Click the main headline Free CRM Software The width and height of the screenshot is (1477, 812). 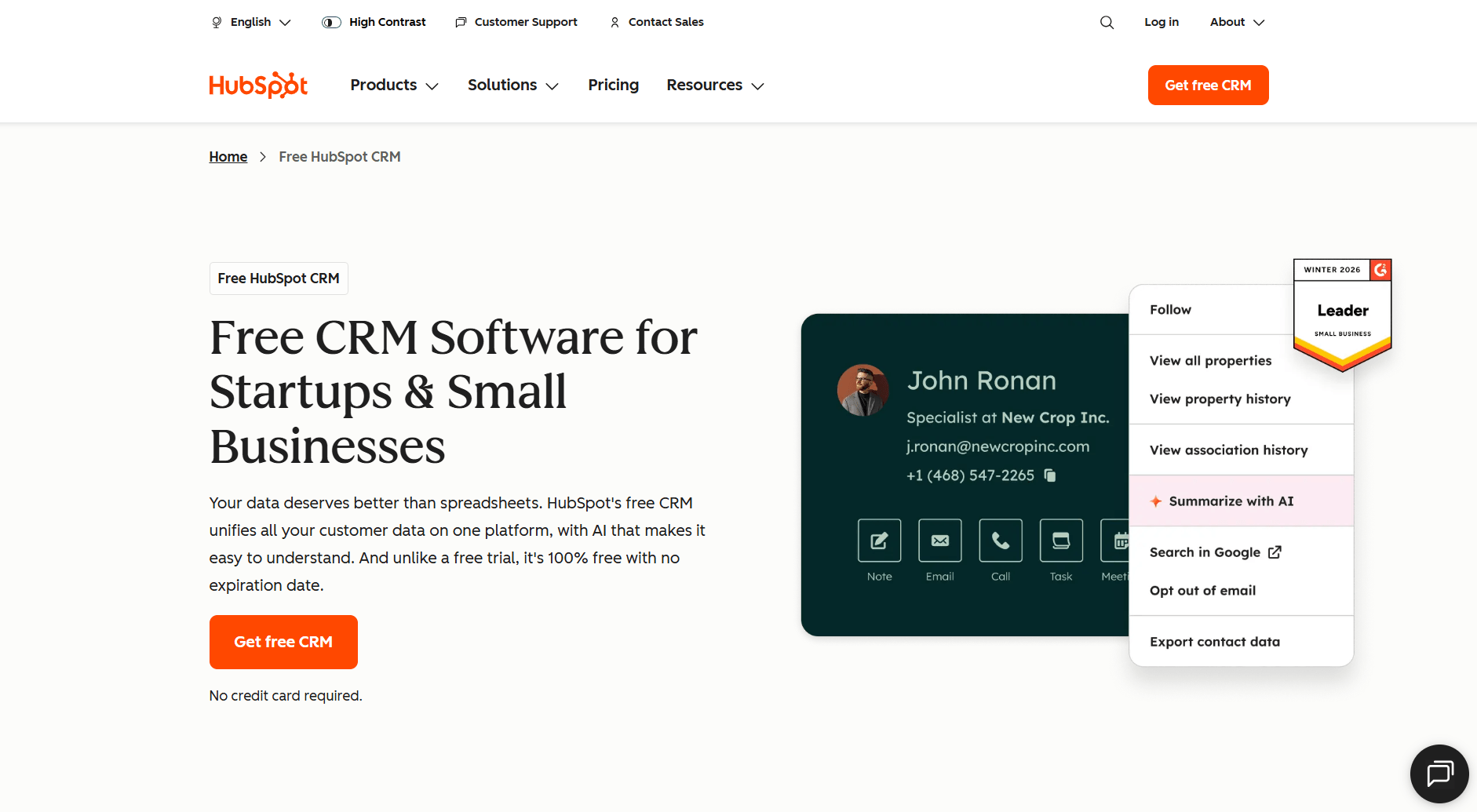[x=454, y=391]
